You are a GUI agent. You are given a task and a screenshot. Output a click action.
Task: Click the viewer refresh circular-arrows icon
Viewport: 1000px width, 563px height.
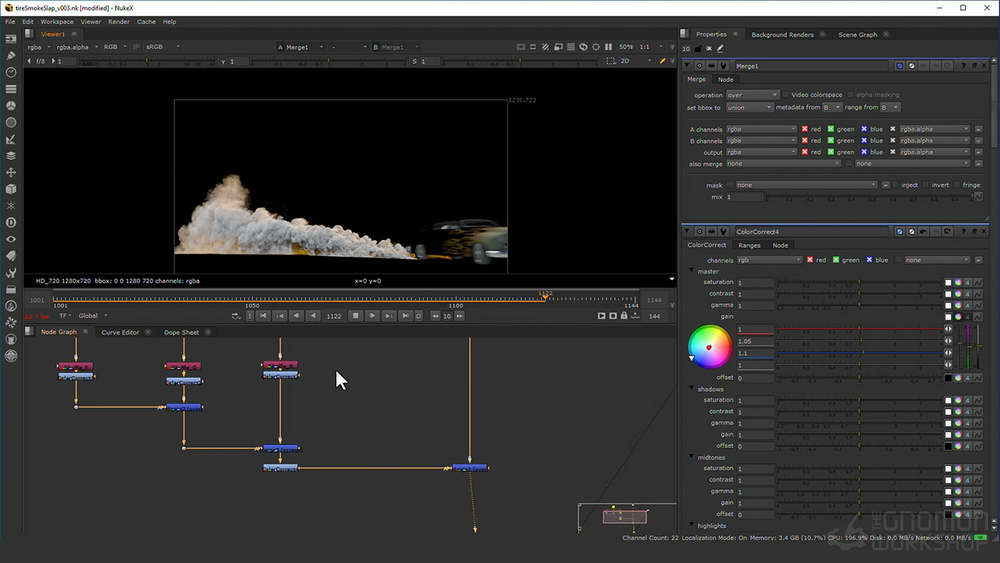coord(583,47)
